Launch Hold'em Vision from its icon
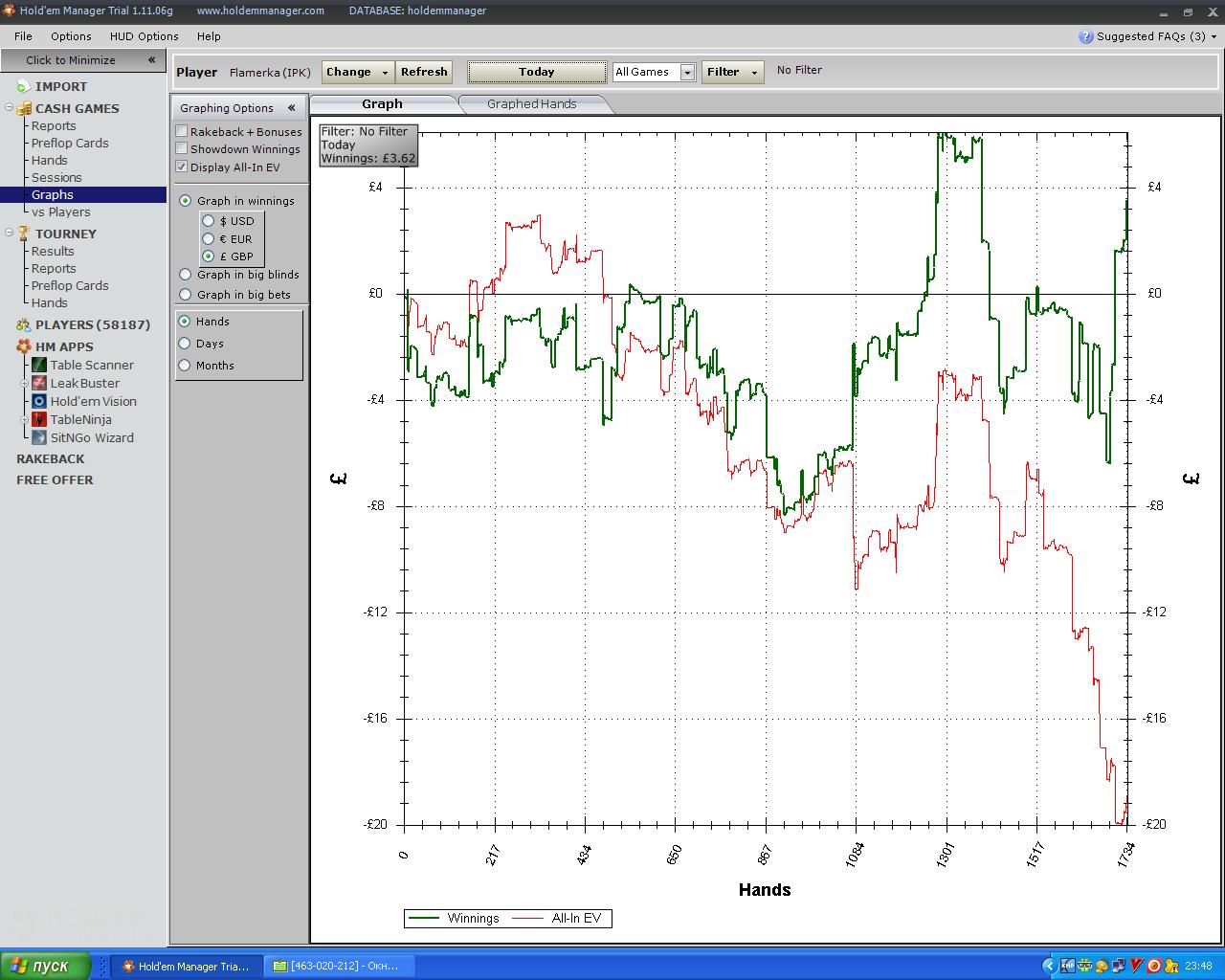This screenshot has height=980, width=1225. pos(39,401)
